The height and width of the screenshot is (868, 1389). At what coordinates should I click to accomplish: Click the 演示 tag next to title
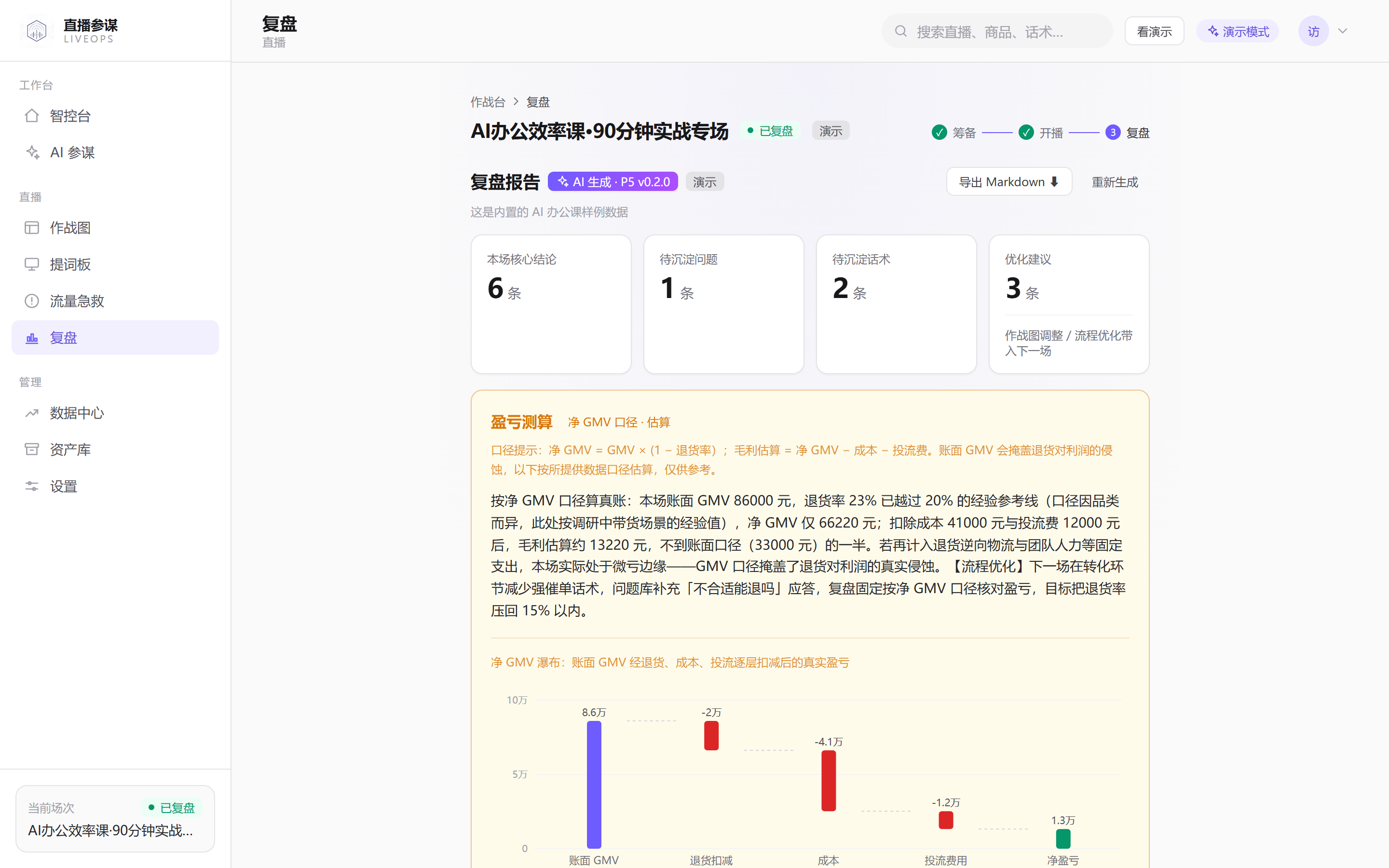[831, 131]
